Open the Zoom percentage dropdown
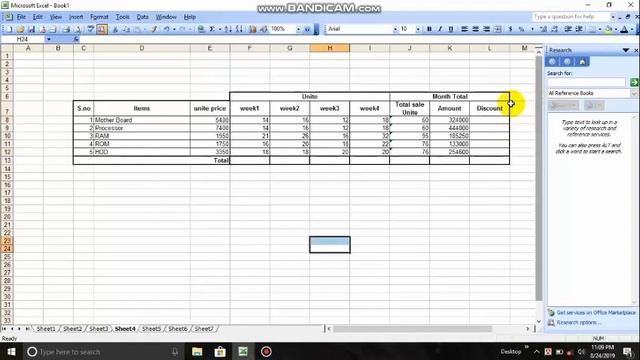Viewport: 640px width, 360px height. pyautogui.click(x=298, y=29)
